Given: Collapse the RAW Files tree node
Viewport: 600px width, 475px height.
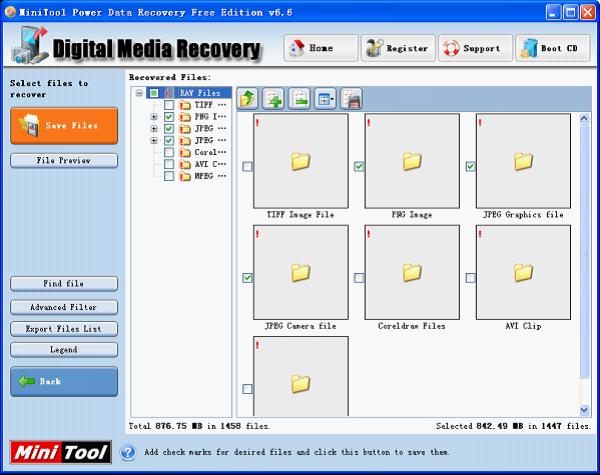Looking at the screenshot, I should click(139, 93).
